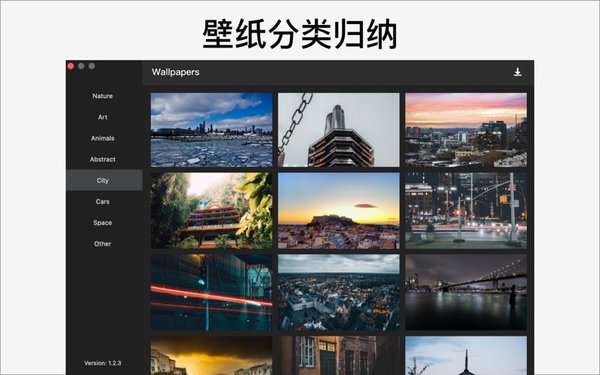Screen dimensions: 600x375
Task: Open the Nature category
Action: 103,96
